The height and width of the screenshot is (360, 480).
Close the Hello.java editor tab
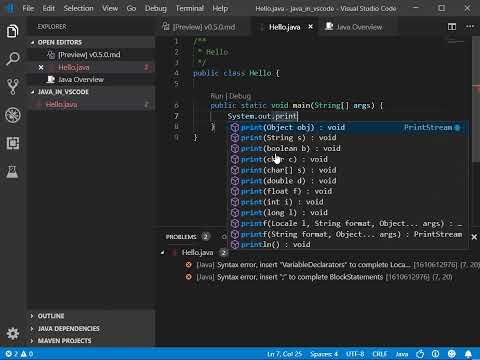[x=310, y=27]
